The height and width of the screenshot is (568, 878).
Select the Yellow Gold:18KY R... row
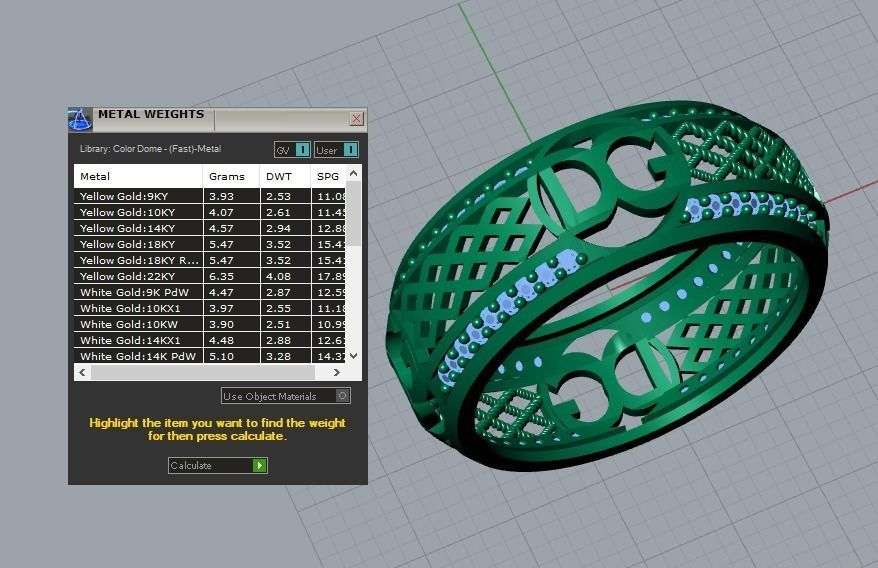[x=210, y=260]
